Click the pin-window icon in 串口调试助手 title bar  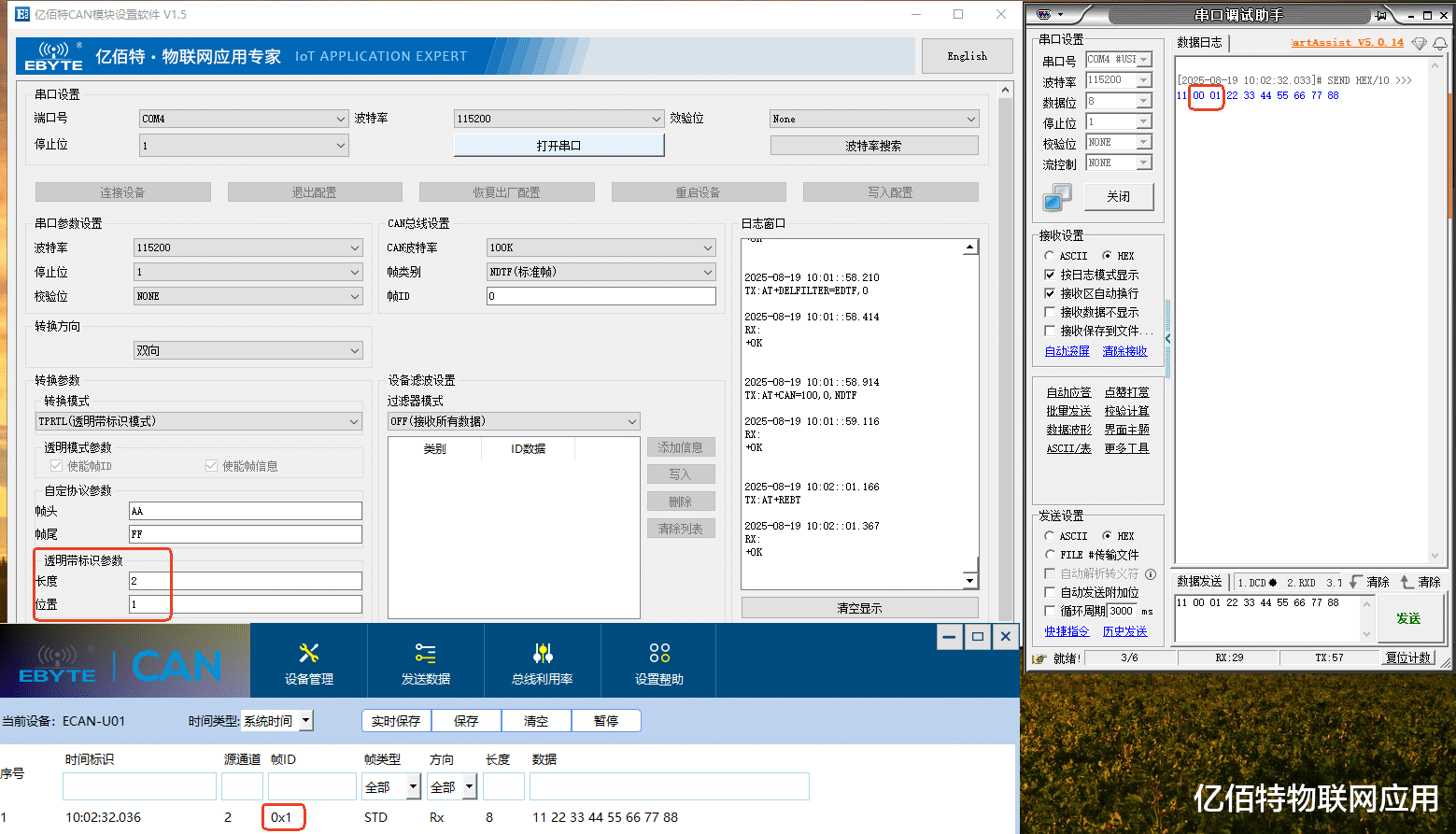(x=1380, y=15)
